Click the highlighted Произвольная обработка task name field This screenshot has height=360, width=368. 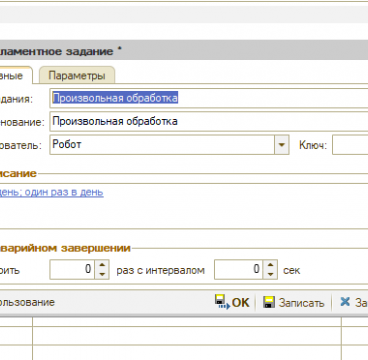pyautogui.click(x=209, y=98)
